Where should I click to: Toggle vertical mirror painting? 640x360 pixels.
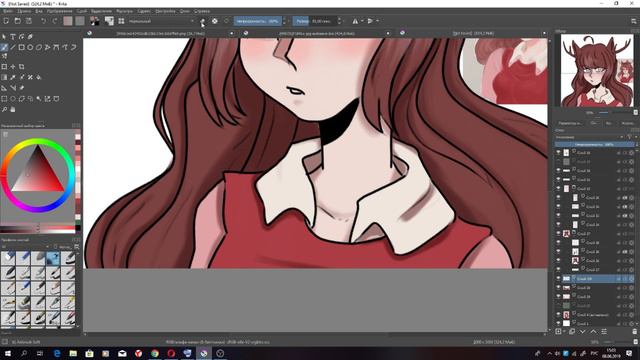[370, 21]
